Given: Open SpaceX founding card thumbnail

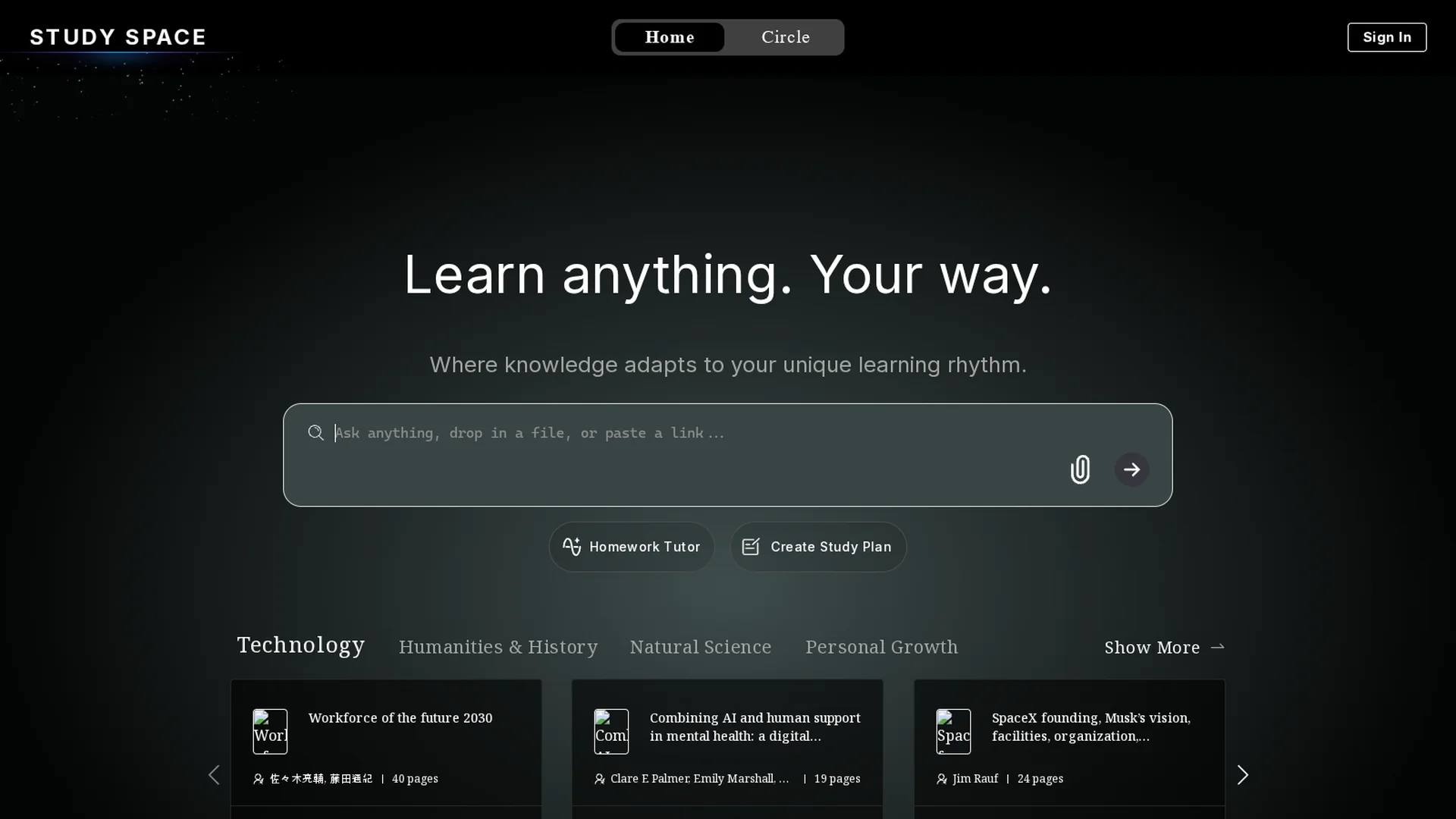Looking at the screenshot, I should click(953, 731).
